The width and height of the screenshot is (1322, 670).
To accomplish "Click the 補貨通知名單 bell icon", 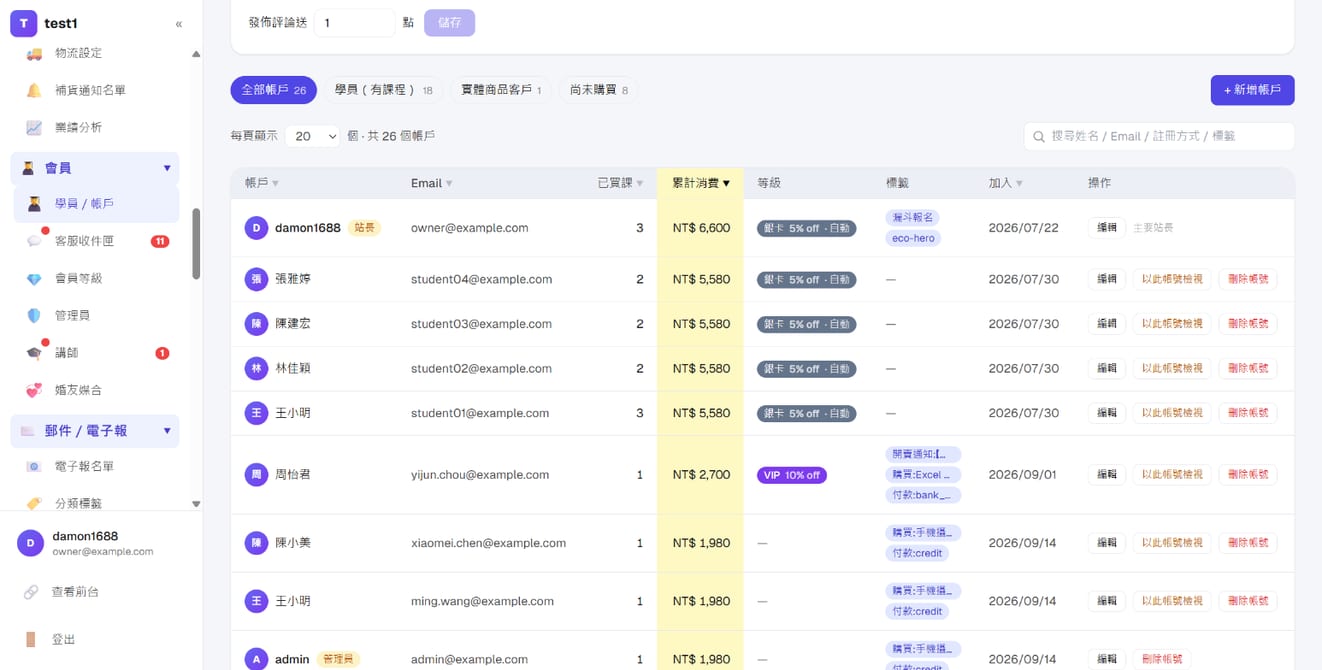I will [34, 90].
